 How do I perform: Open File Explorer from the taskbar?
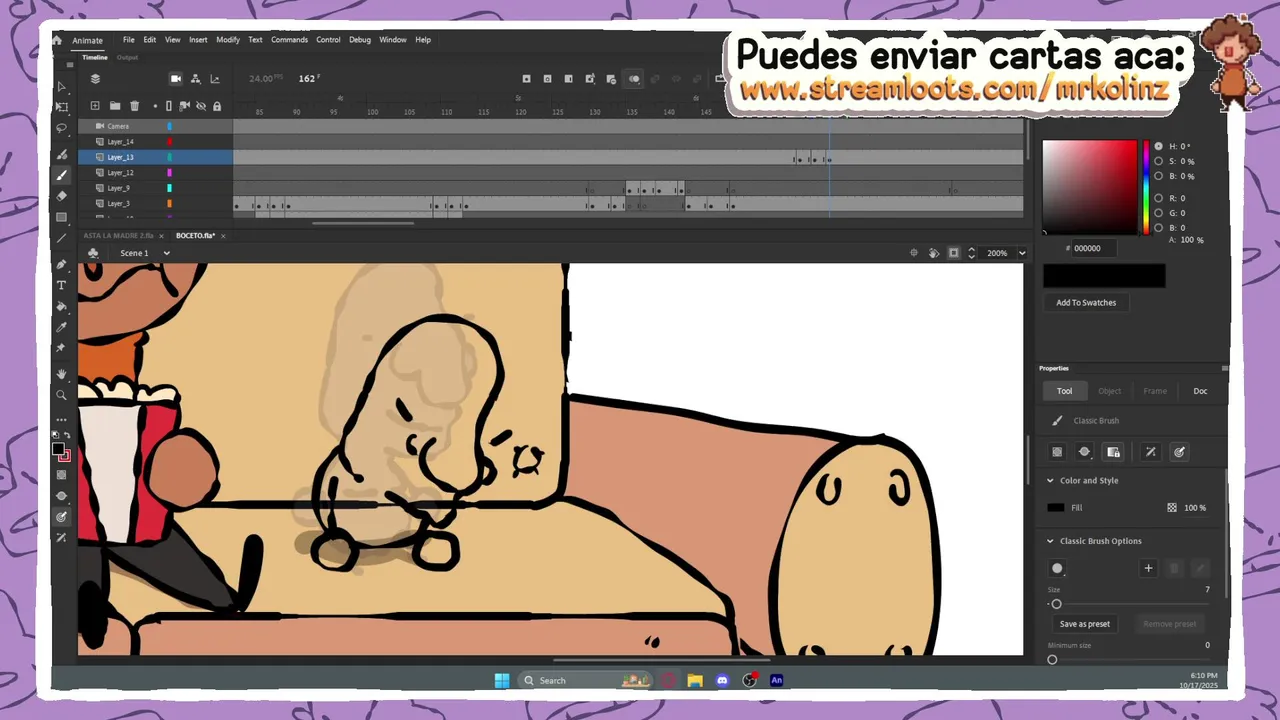(695, 681)
